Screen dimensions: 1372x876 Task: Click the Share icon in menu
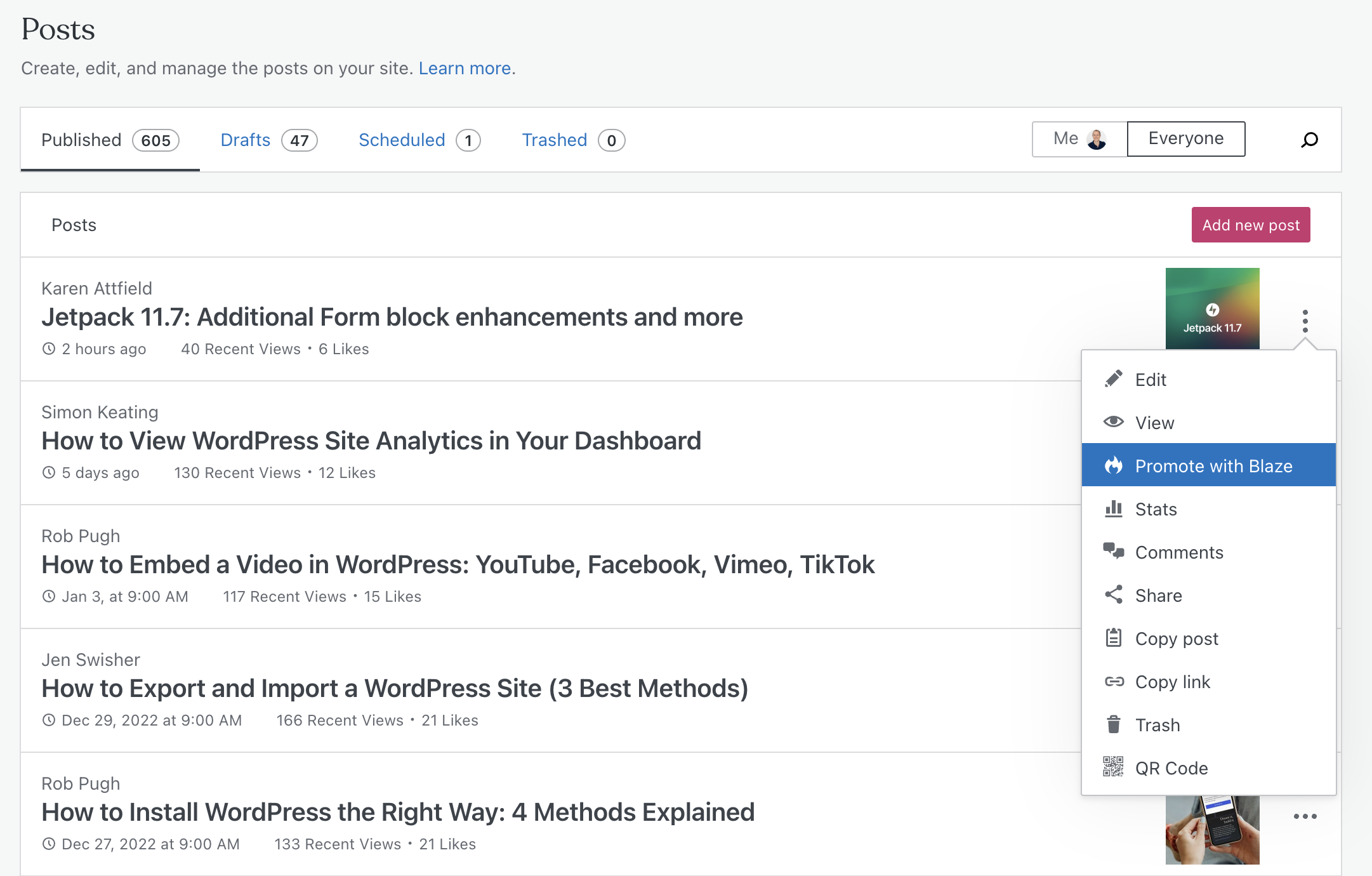(x=1114, y=595)
